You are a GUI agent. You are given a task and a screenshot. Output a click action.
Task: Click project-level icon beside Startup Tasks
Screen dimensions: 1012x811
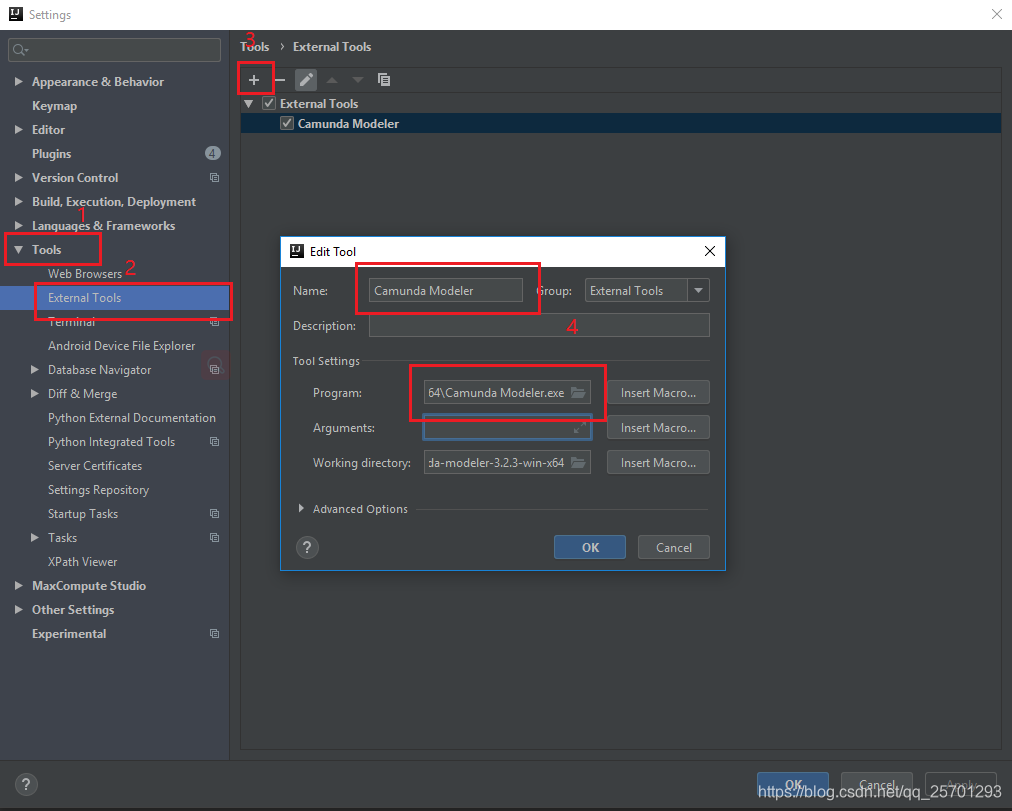click(214, 514)
